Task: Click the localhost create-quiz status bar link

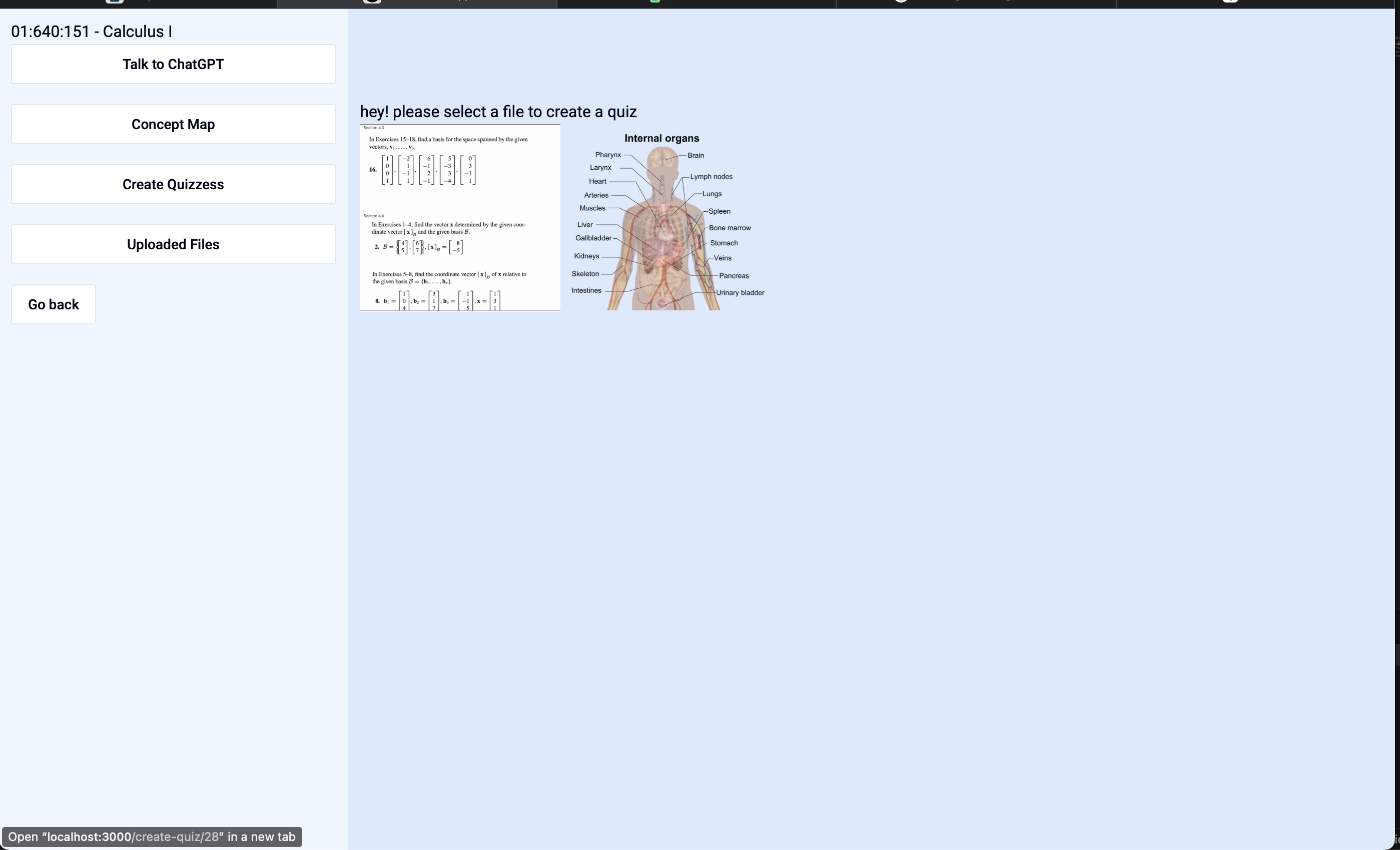Action: pos(152,837)
